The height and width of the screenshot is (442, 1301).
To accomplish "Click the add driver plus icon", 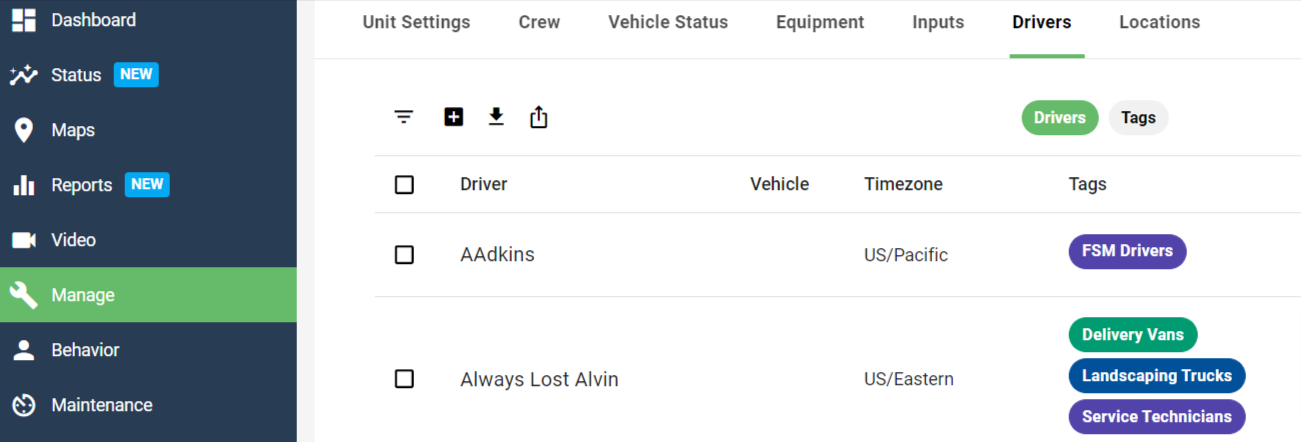I will (x=453, y=117).
